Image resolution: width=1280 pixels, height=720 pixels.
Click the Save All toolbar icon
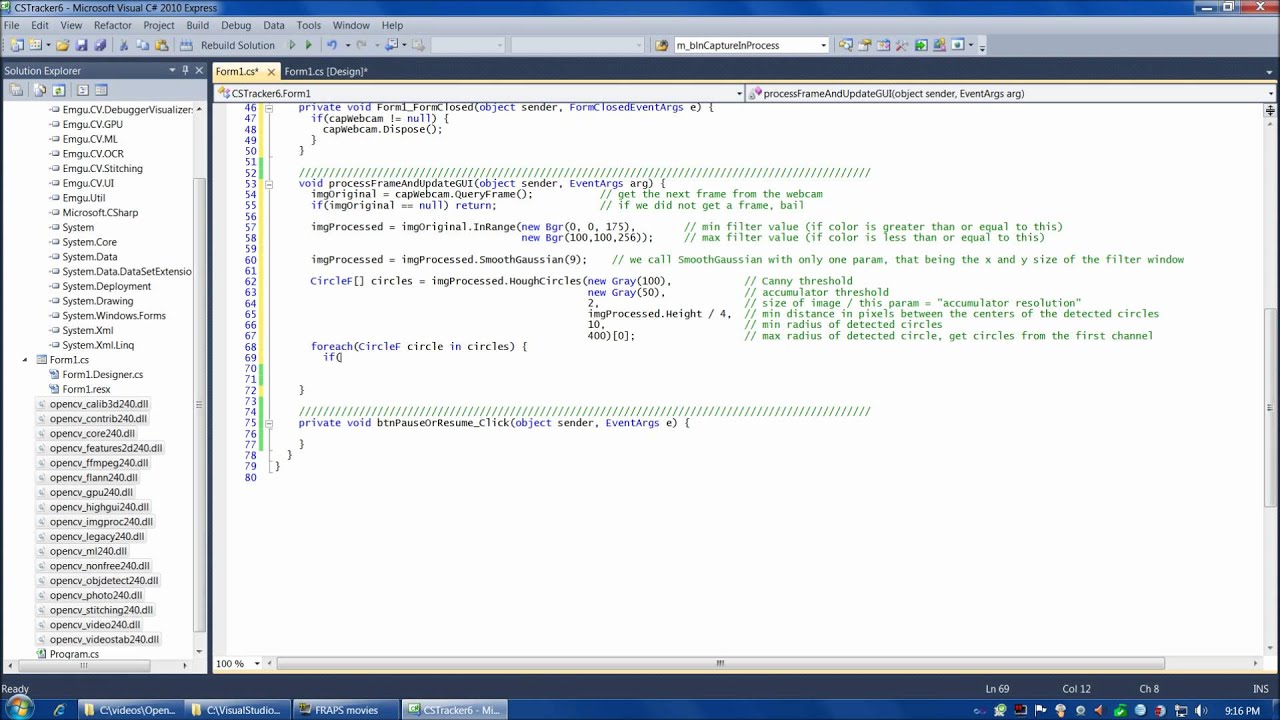coord(100,45)
